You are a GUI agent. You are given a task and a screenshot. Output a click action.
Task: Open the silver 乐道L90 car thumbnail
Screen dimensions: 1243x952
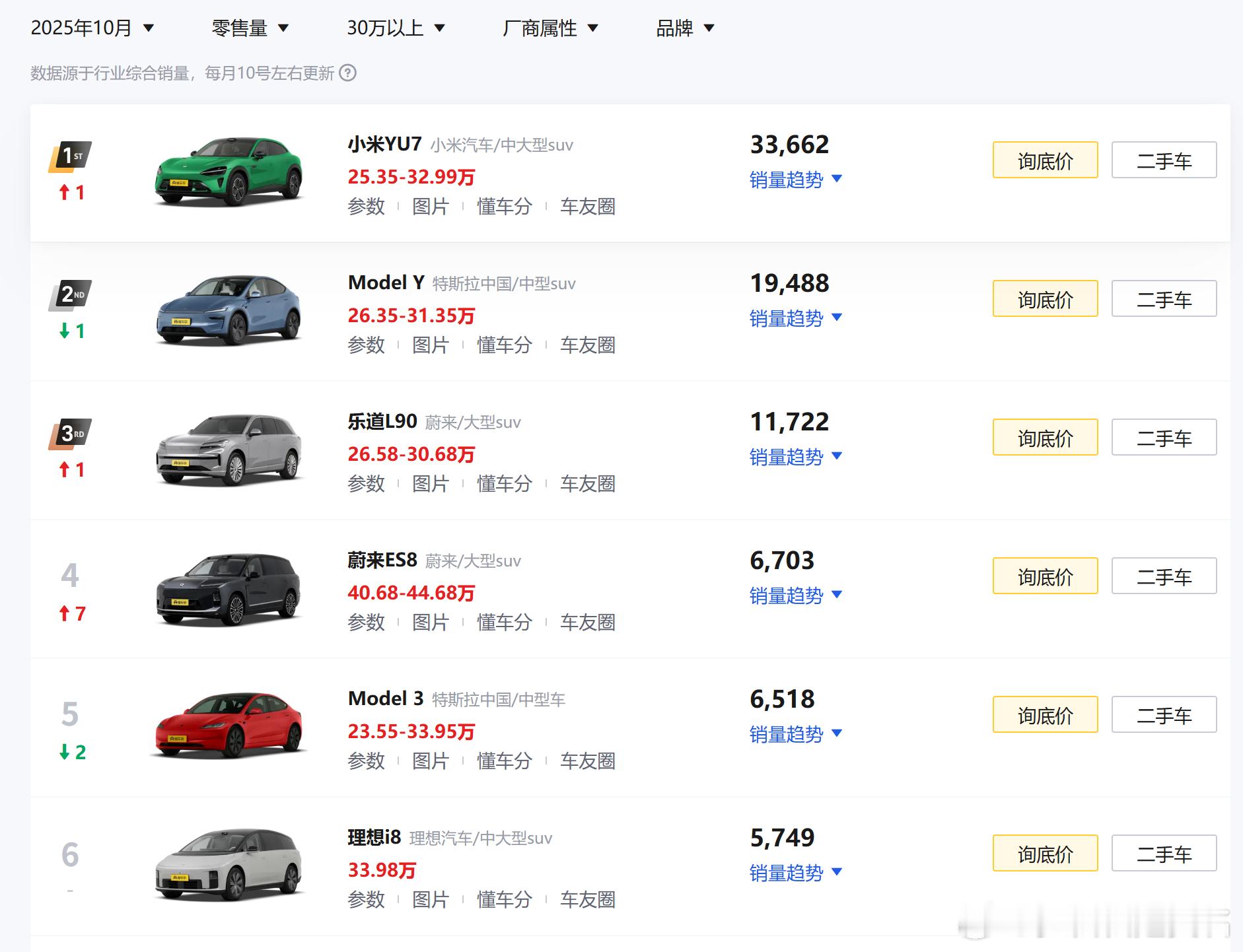pos(229,450)
